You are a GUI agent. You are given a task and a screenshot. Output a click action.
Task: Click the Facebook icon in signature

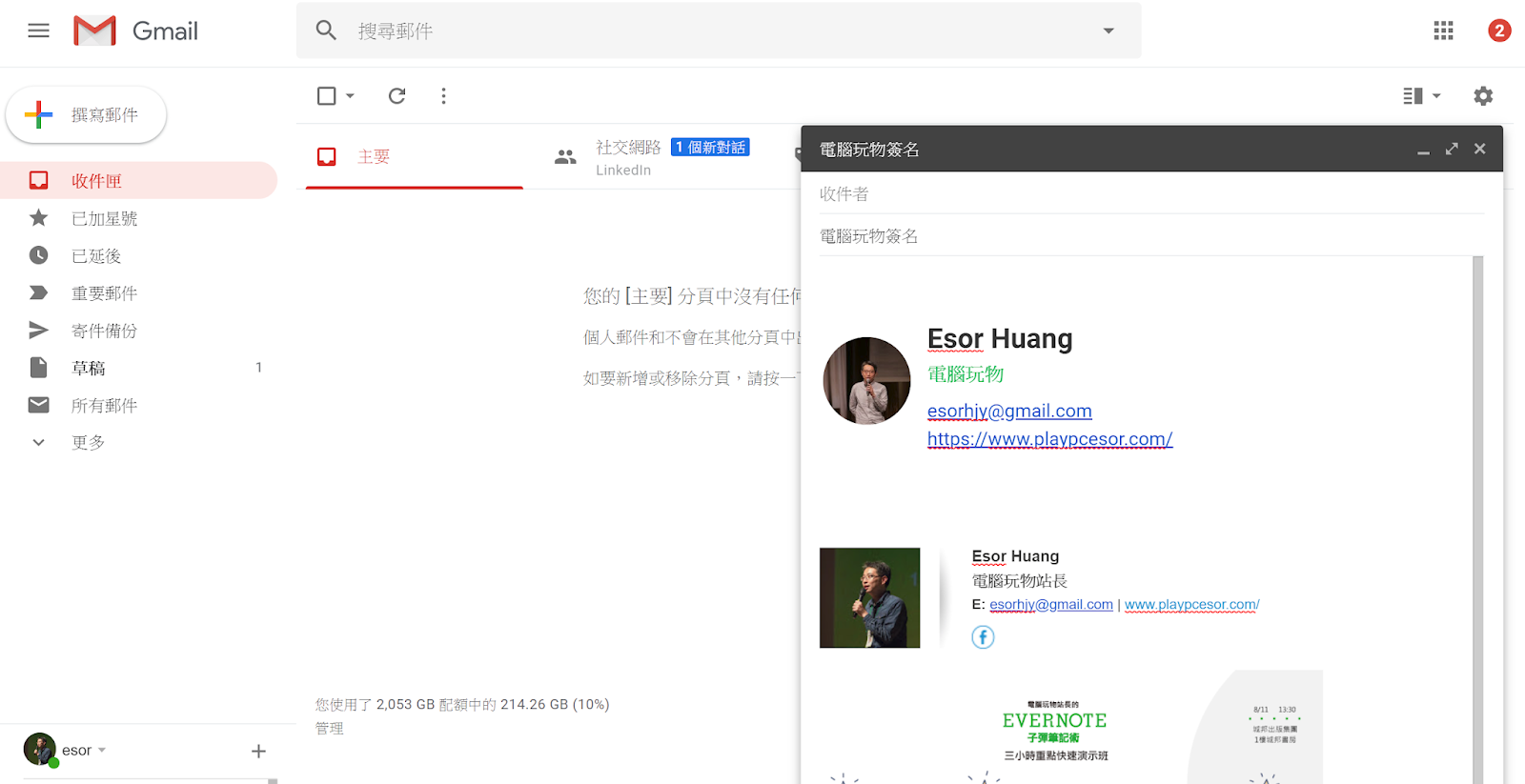click(983, 637)
